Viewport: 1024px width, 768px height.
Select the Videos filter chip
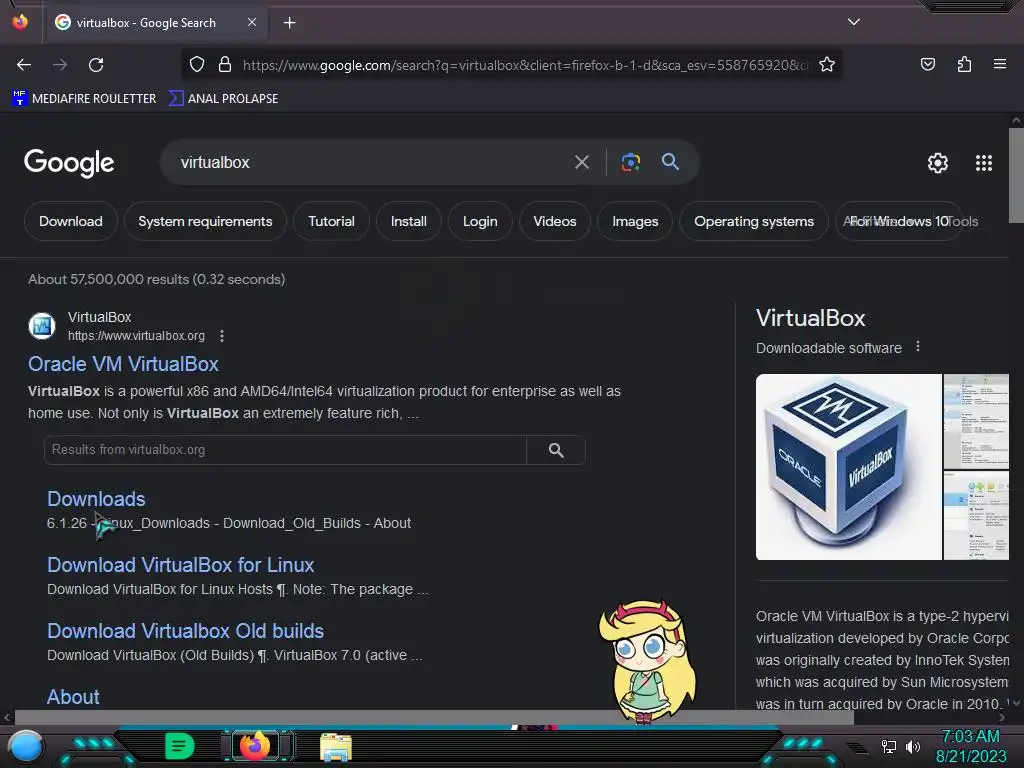click(x=554, y=221)
